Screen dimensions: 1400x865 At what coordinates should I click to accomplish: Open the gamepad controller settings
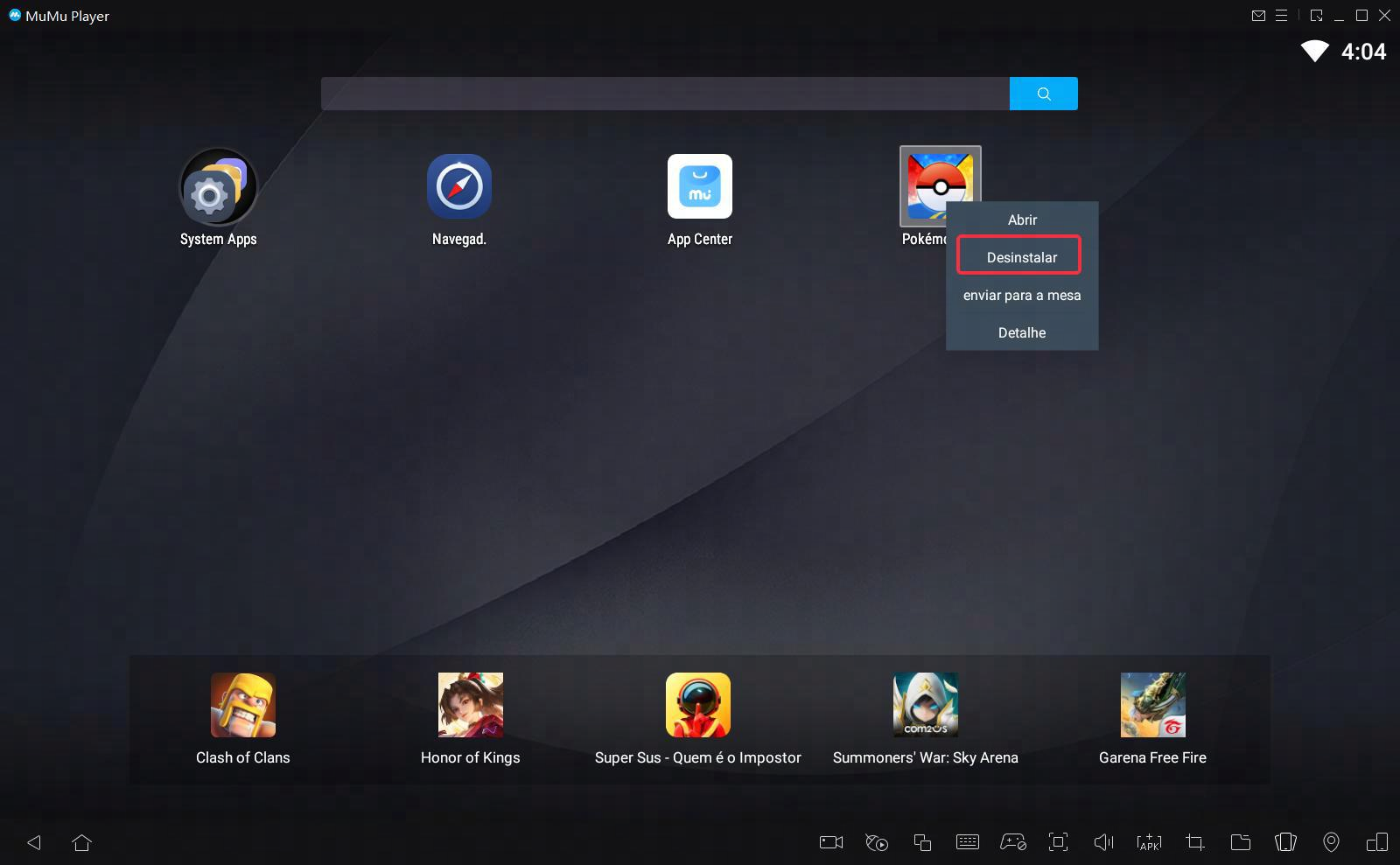[1013, 842]
